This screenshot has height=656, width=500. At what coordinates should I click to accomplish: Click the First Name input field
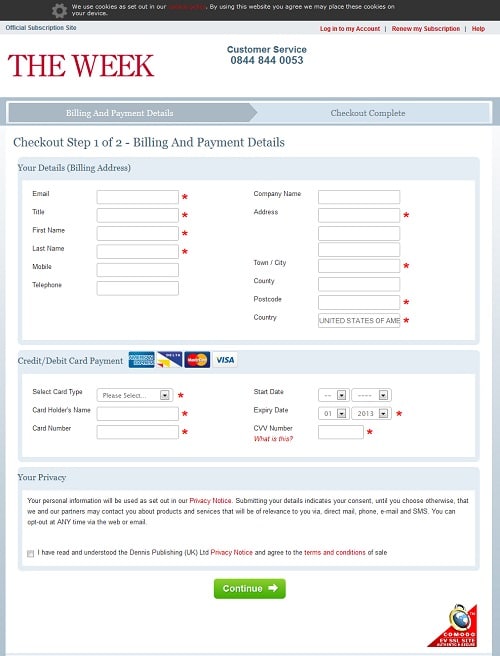(x=138, y=233)
